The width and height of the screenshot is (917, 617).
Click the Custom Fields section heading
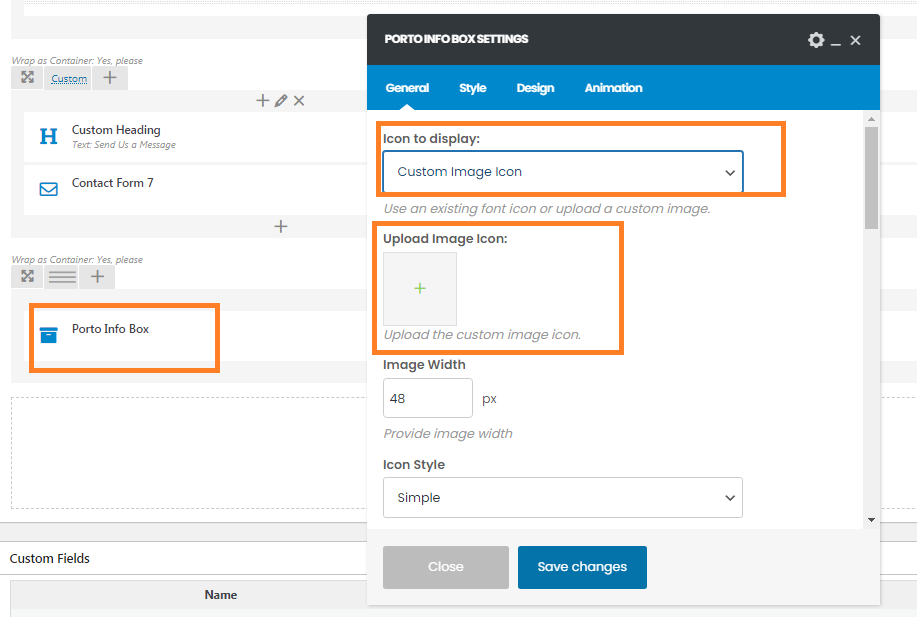(x=50, y=559)
